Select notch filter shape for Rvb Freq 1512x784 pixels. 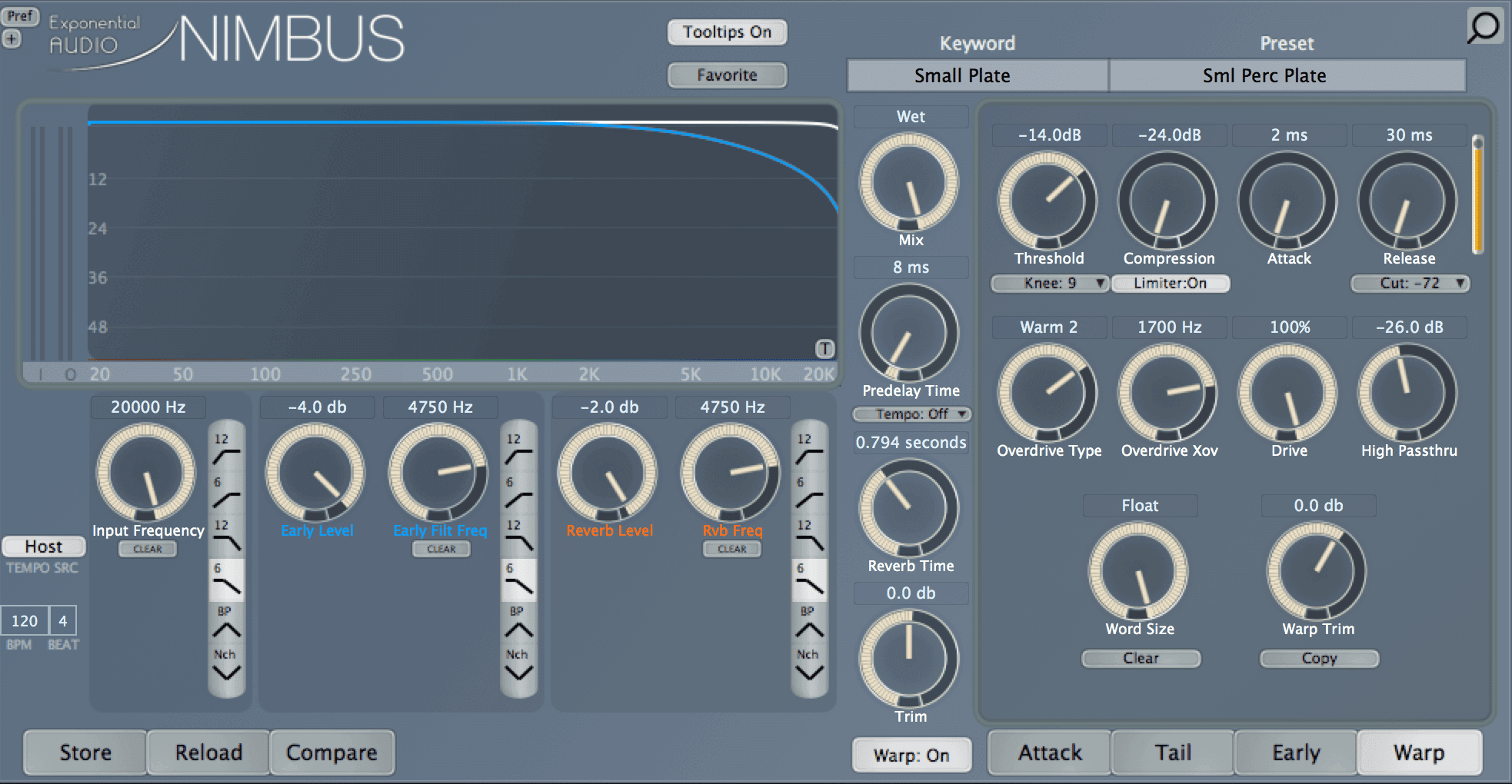(809, 666)
